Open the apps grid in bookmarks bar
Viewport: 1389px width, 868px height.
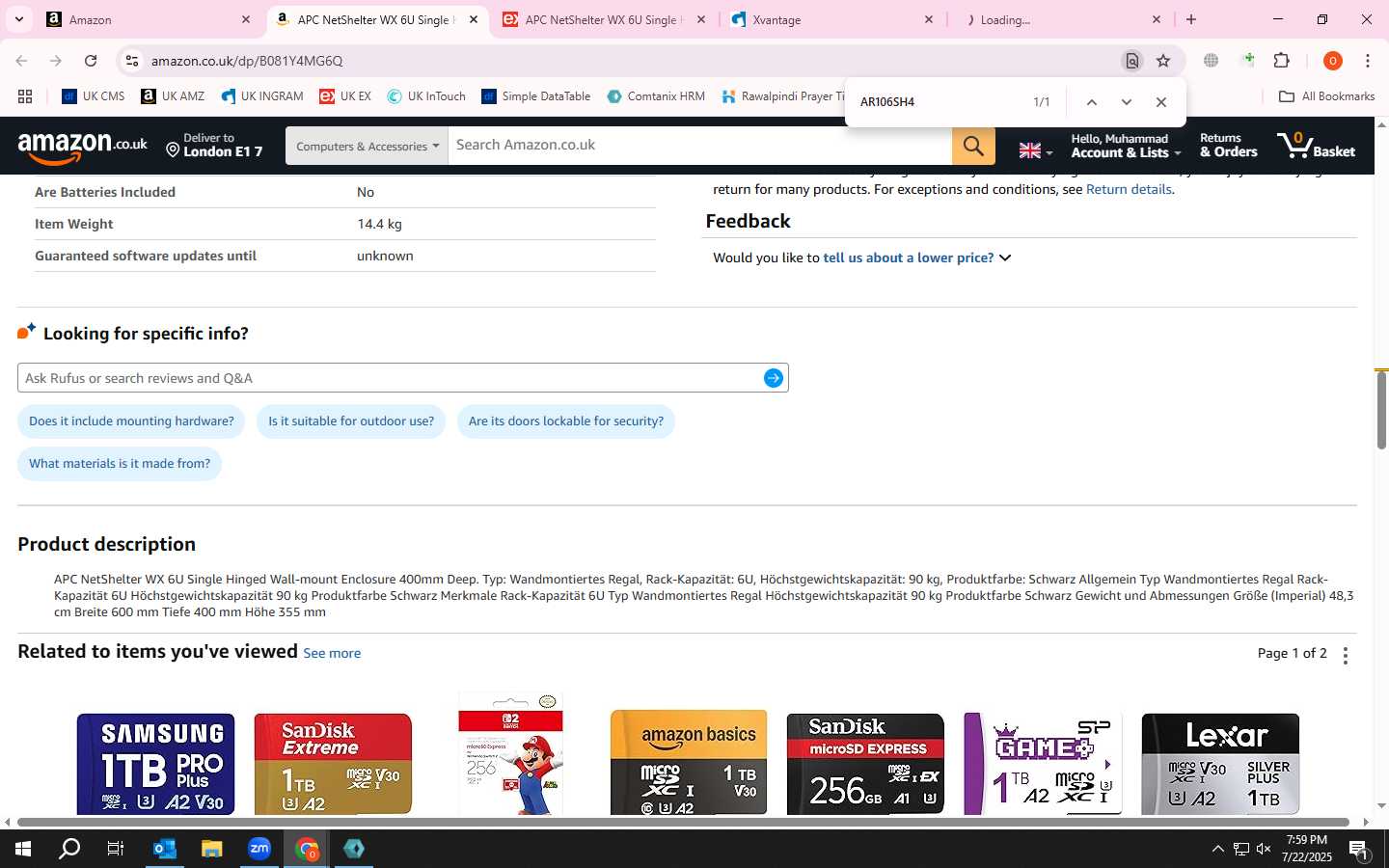[25, 96]
